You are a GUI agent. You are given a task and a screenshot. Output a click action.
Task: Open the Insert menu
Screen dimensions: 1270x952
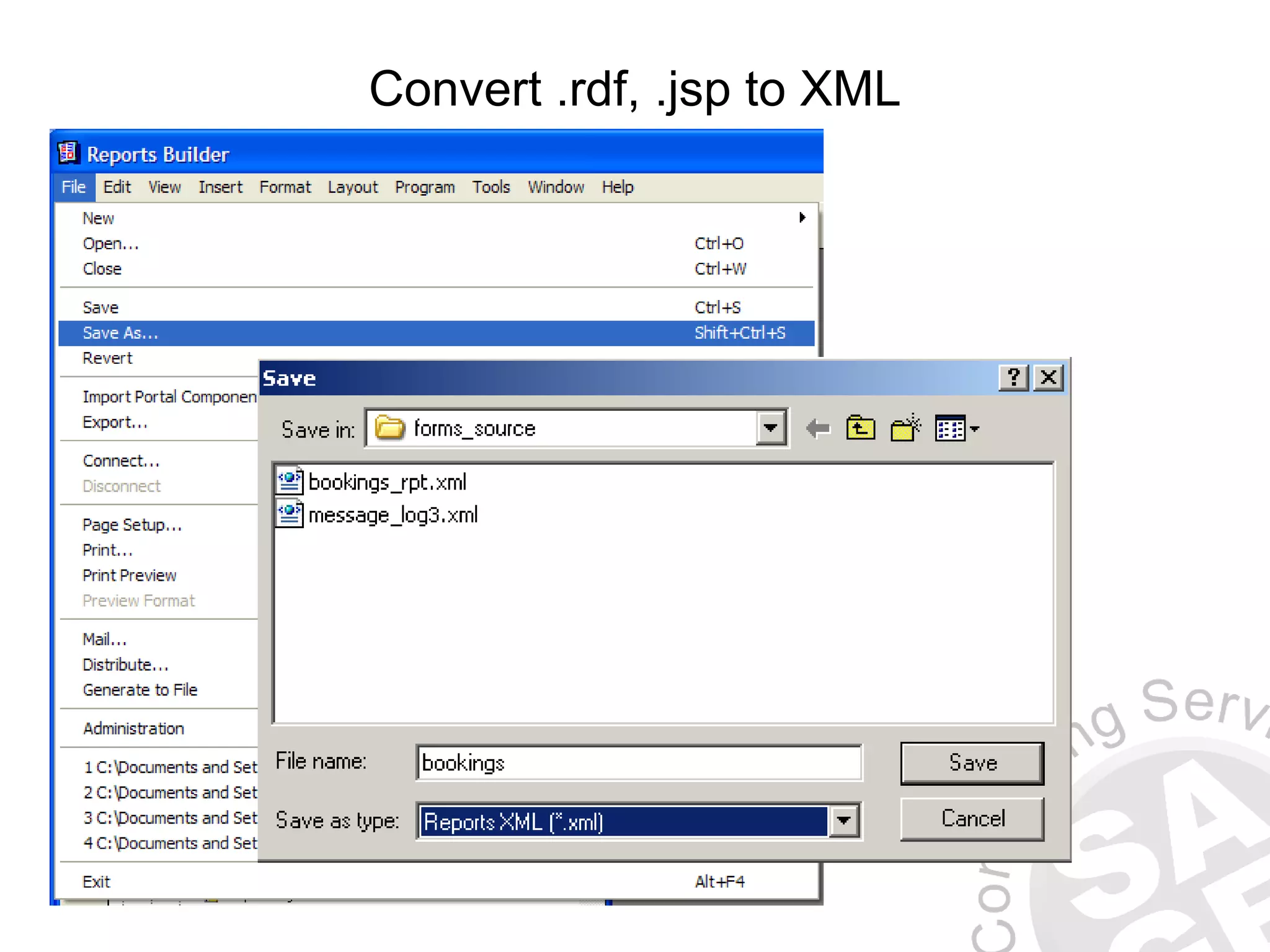(220, 187)
